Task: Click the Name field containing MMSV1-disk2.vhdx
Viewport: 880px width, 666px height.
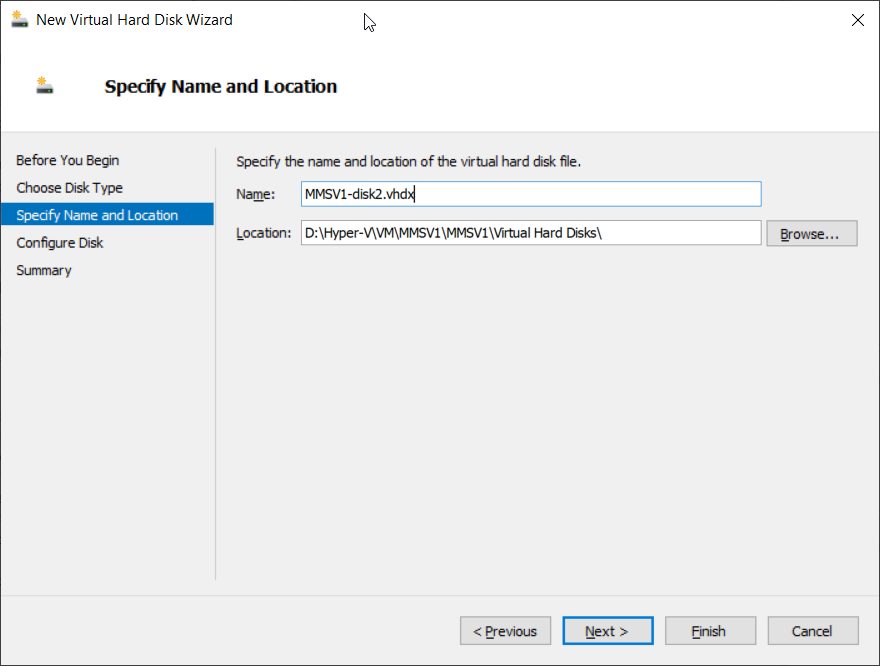Action: [x=531, y=194]
